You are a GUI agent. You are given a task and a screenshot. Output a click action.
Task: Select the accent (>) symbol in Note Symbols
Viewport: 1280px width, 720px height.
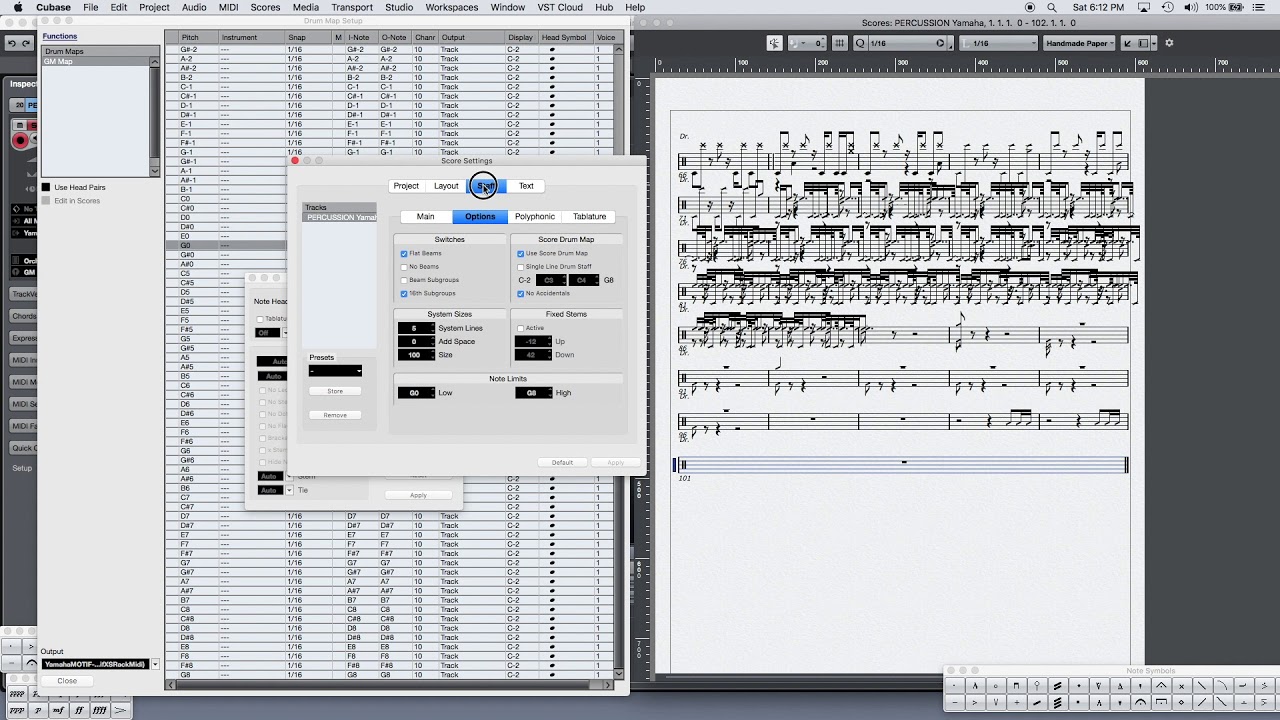975,702
